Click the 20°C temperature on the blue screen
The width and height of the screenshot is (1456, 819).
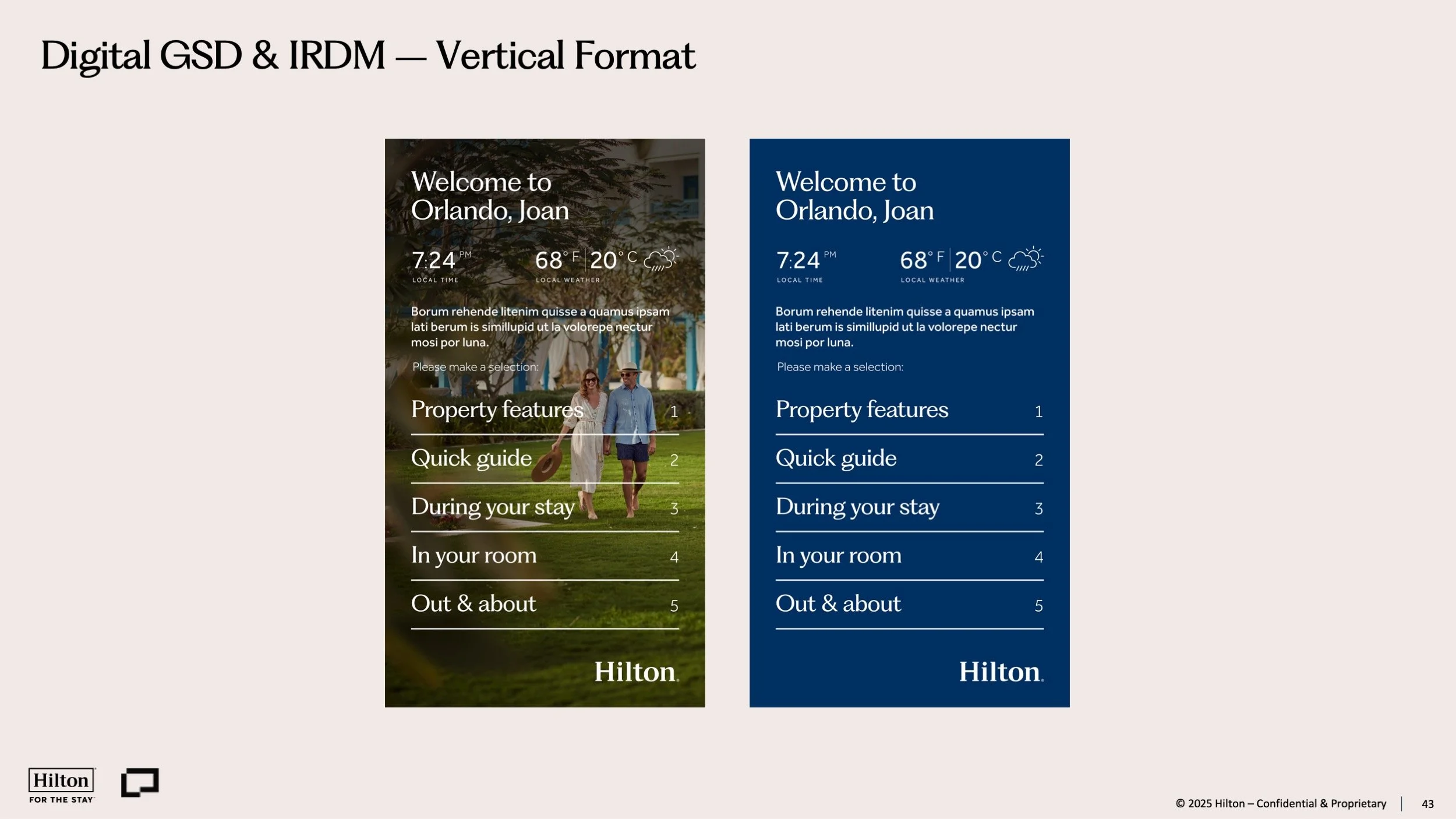(978, 260)
